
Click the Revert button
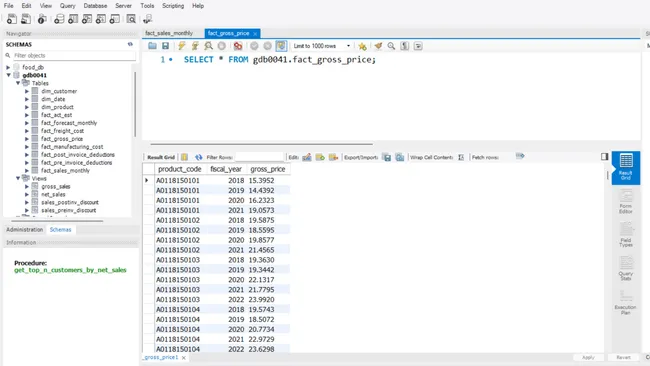tap(623, 357)
